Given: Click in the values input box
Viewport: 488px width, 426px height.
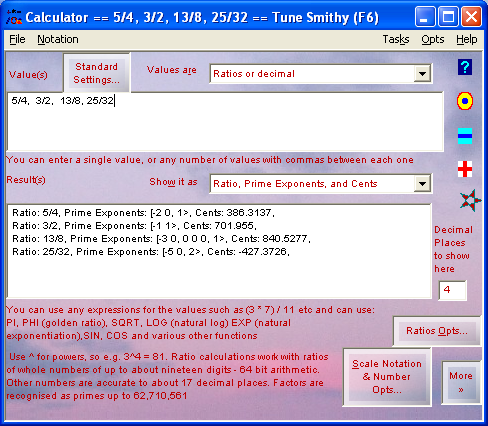Looking at the screenshot, I should point(225,122).
